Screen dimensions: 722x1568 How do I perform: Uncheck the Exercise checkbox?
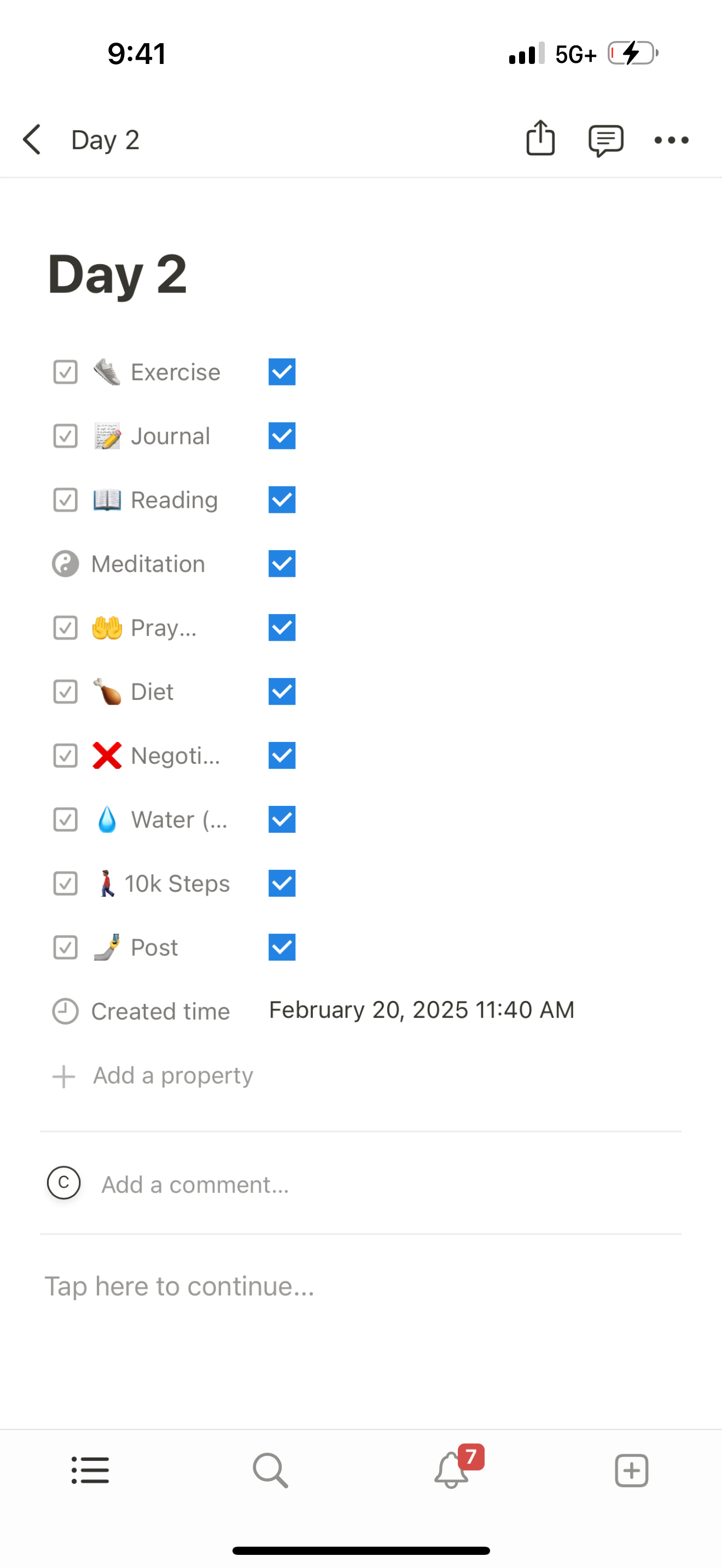point(282,372)
